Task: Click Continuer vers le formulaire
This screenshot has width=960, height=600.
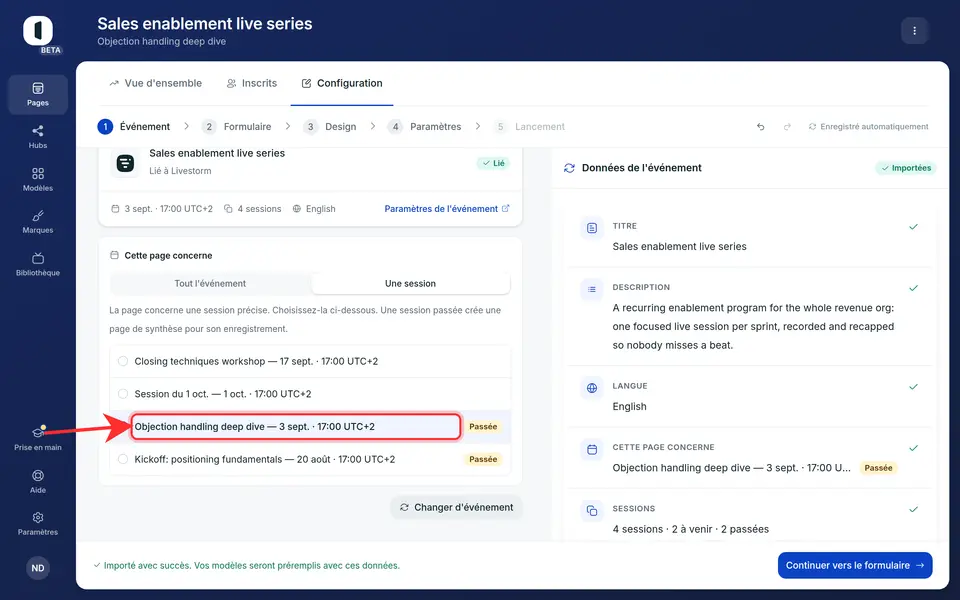Action: click(855, 566)
